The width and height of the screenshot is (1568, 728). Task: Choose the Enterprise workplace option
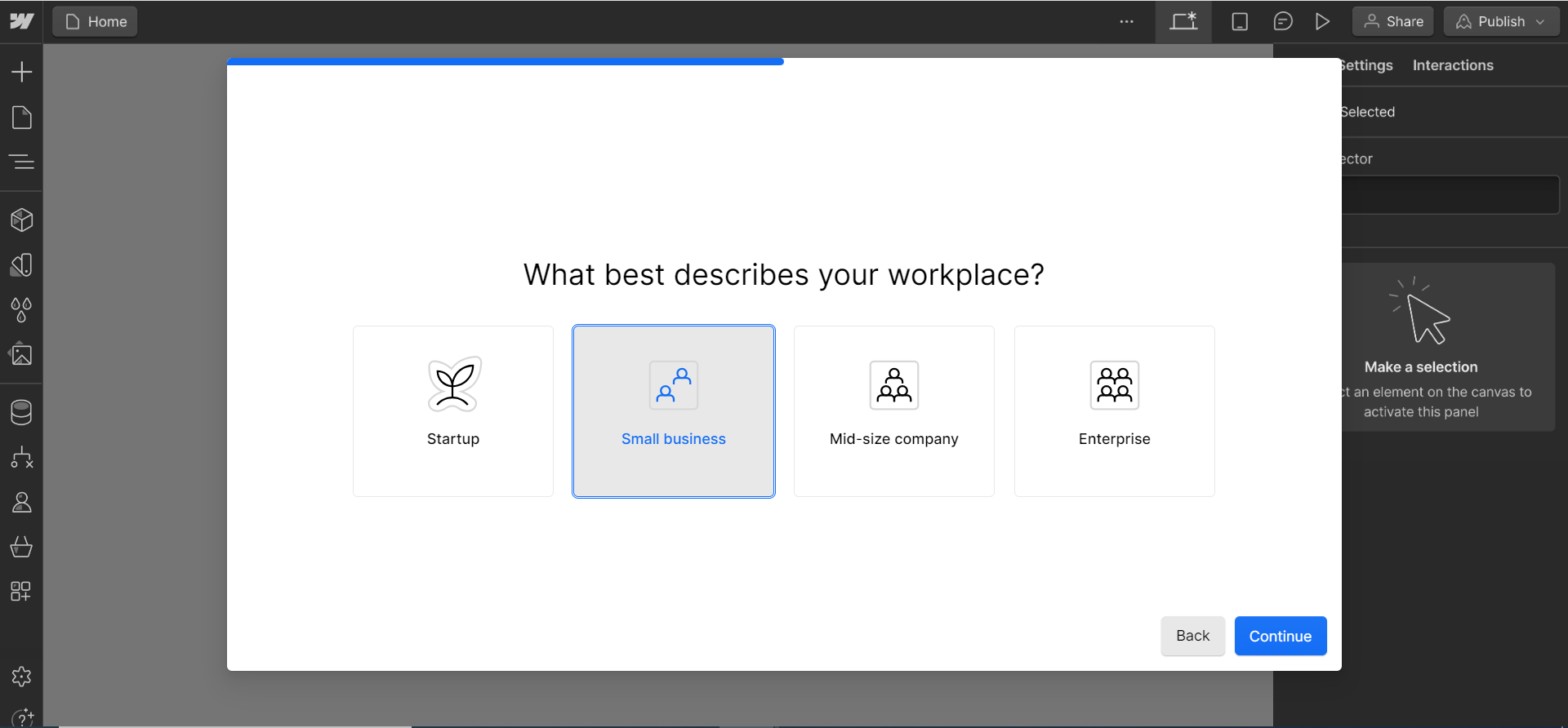1114,411
